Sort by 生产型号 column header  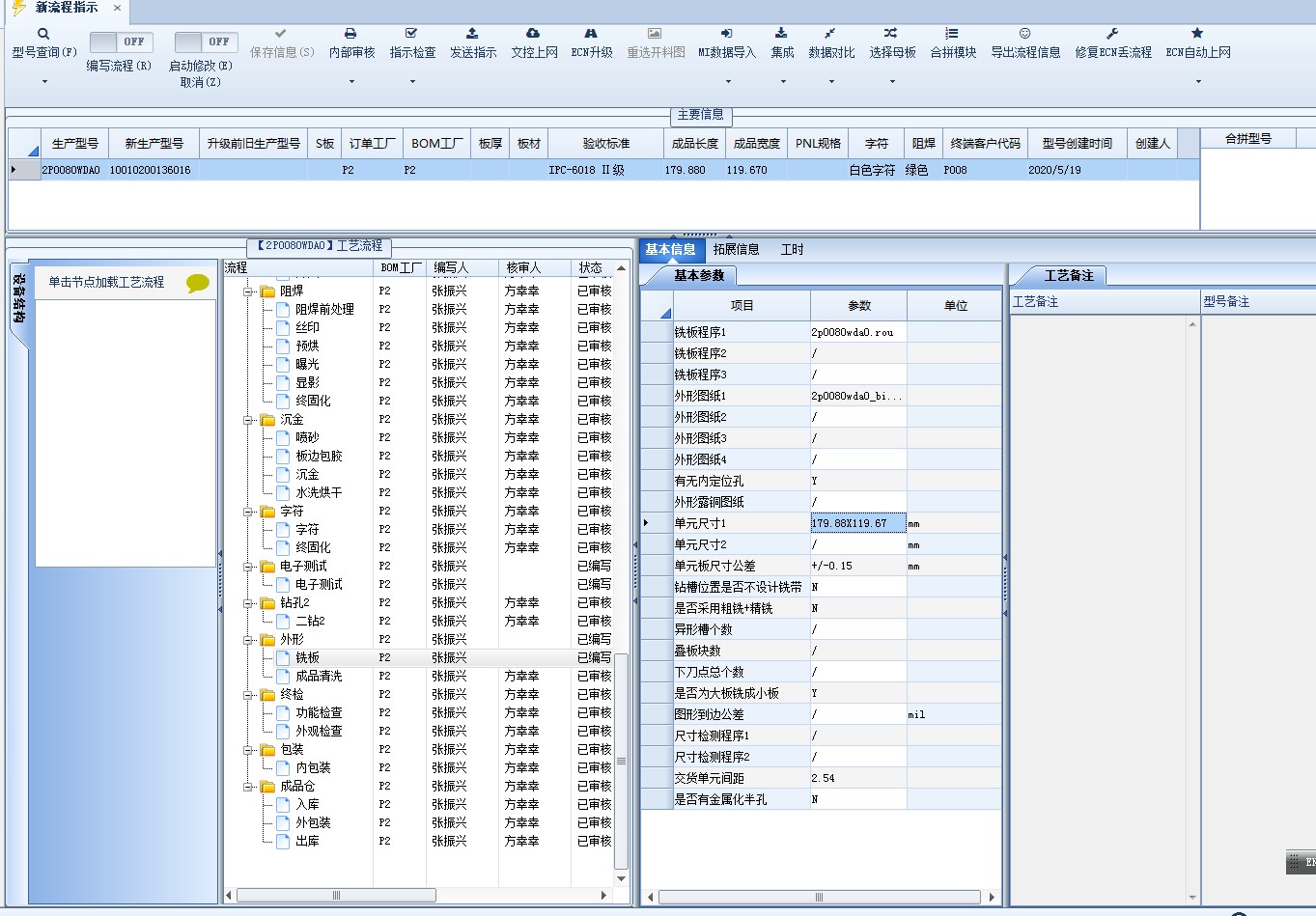click(74, 143)
